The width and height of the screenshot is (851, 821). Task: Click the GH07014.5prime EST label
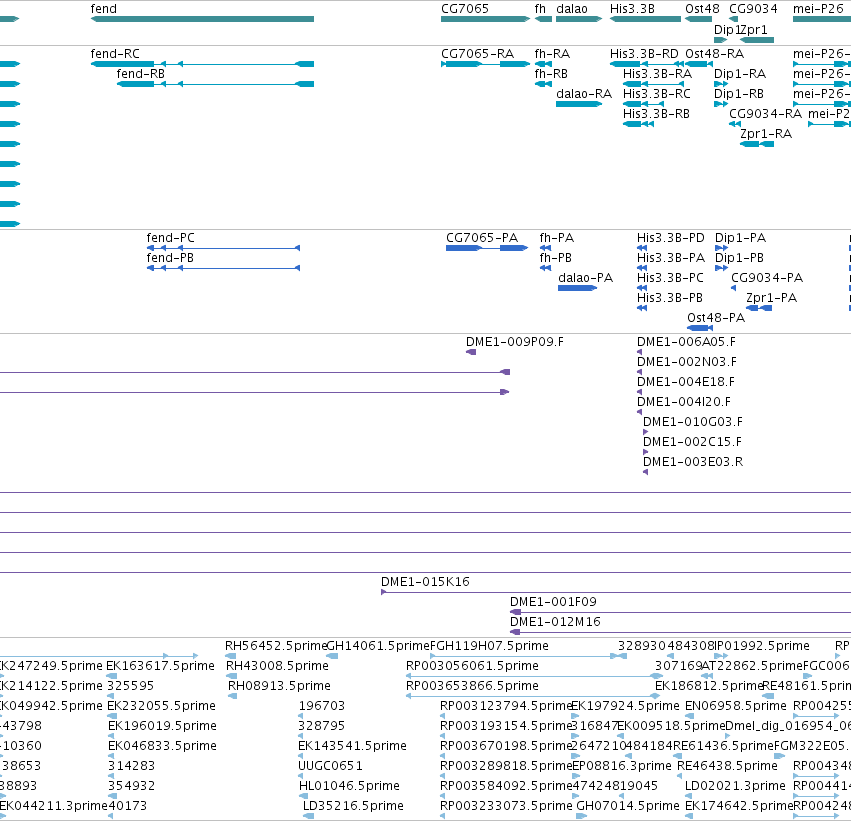coord(628,807)
